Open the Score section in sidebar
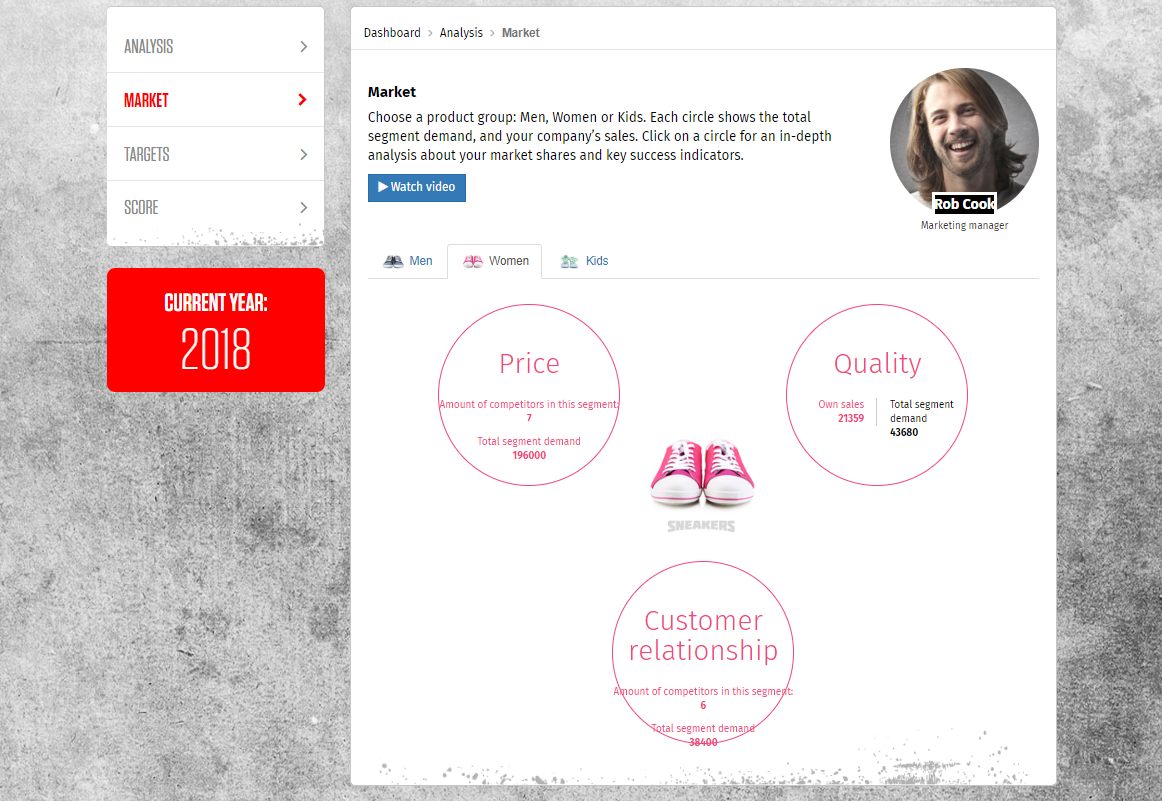1162x801 pixels. [x=142, y=208]
